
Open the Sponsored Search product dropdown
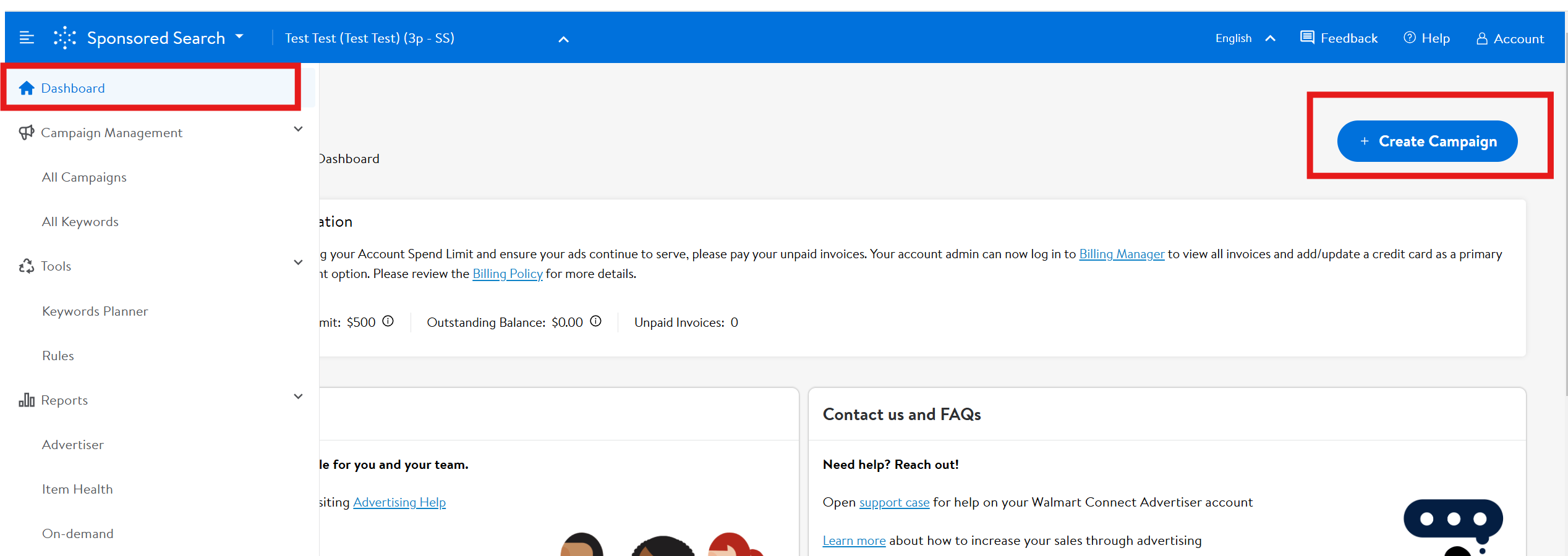pos(240,37)
